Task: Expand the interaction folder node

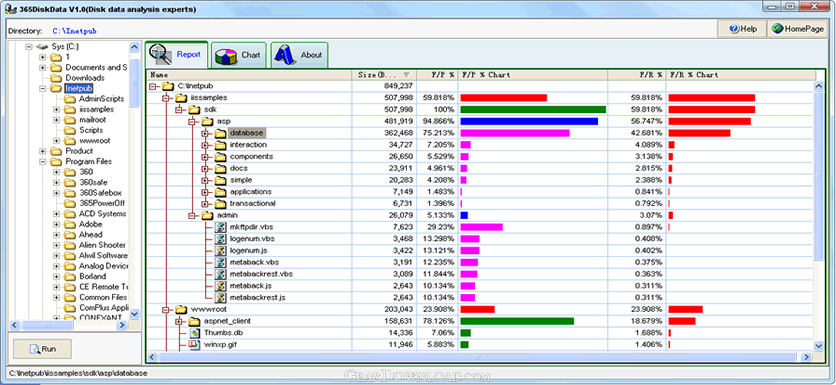Action: 205,145
